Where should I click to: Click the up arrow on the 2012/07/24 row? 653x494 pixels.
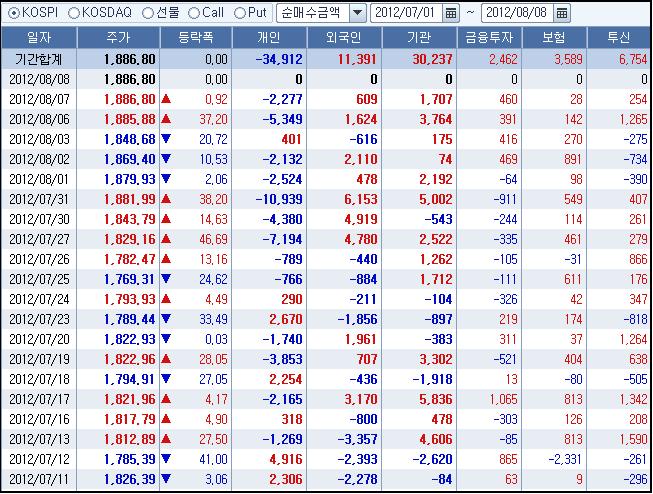166,299
